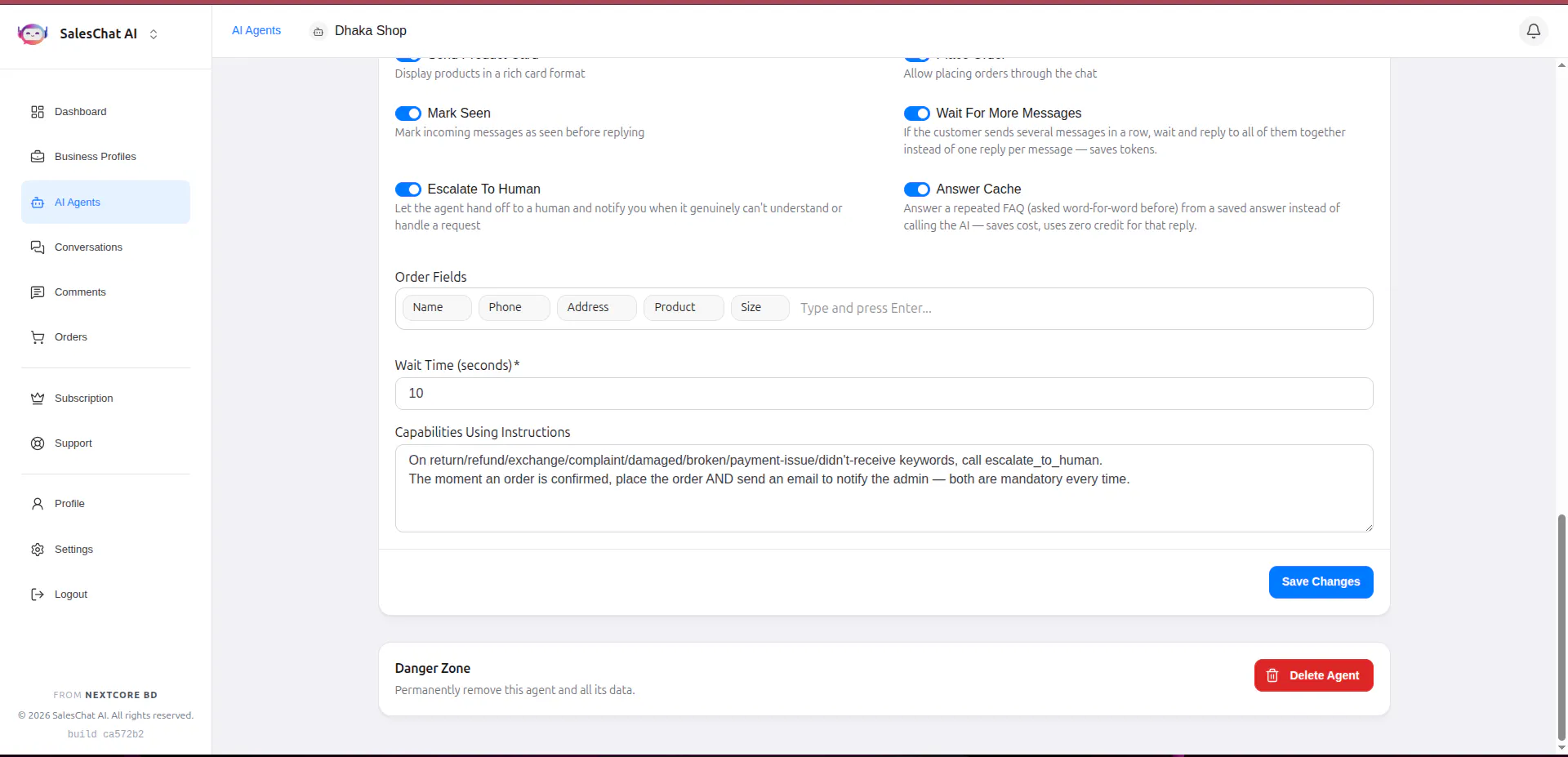The height and width of the screenshot is (757, 1568).
Task: Click the Logout arrow icon
Action: coord(38,594)
